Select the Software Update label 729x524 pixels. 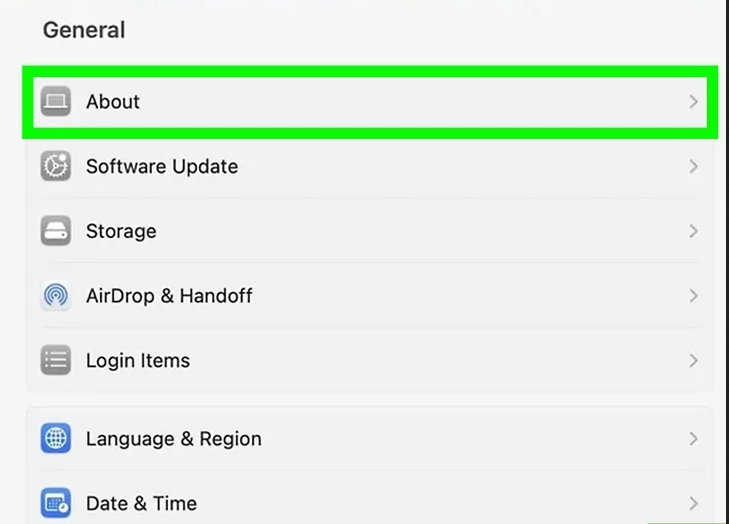[162, 166]
